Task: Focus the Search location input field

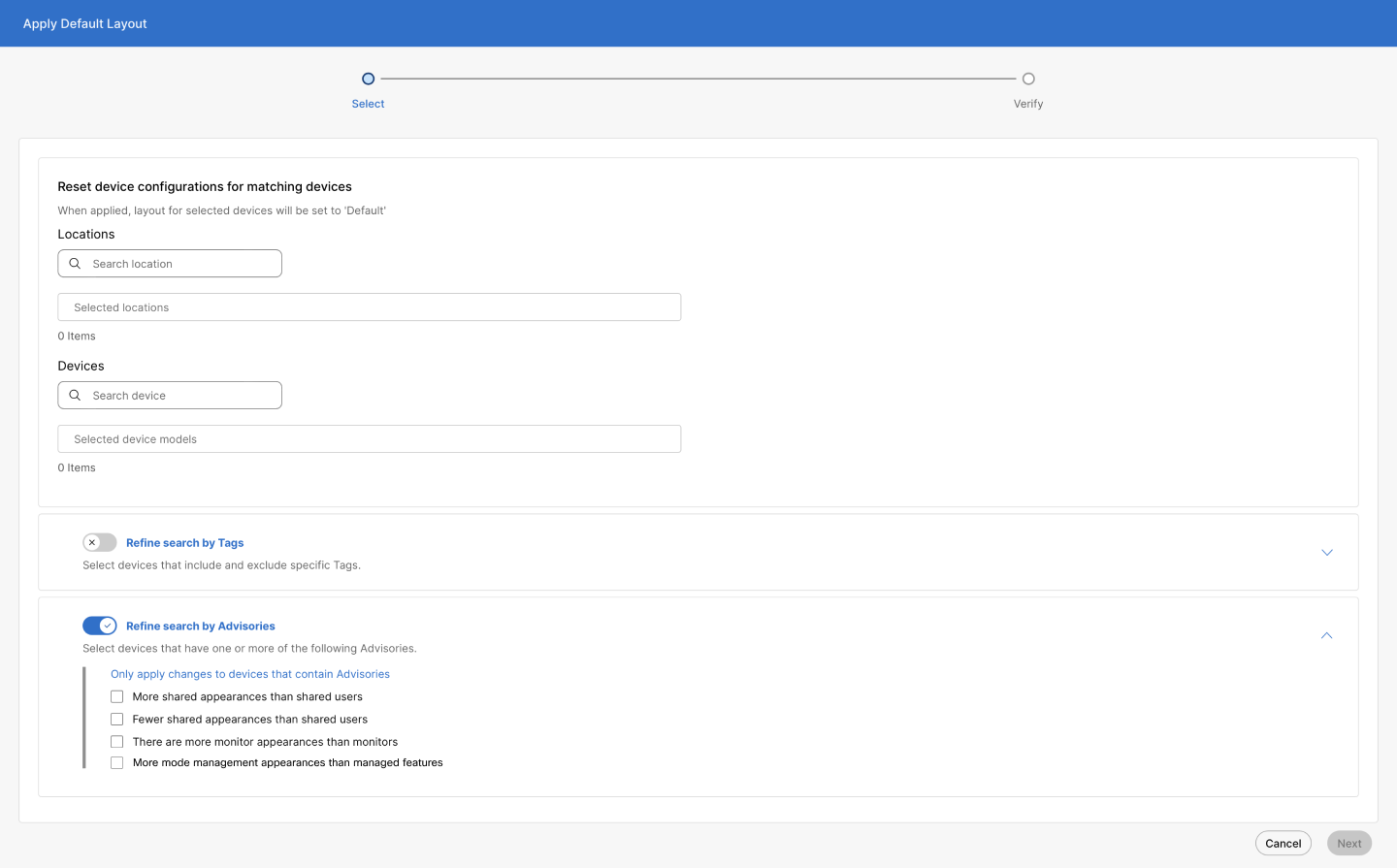Action: (x=170, y=264)
